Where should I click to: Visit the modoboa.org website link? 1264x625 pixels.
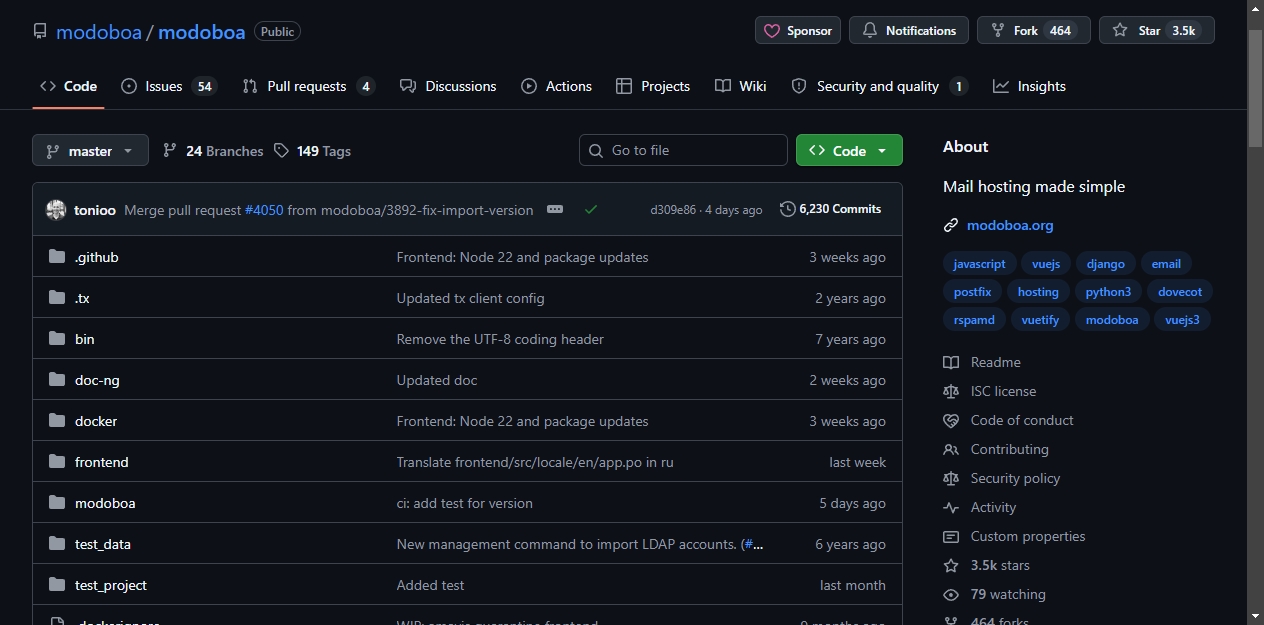pos(1010,226)
